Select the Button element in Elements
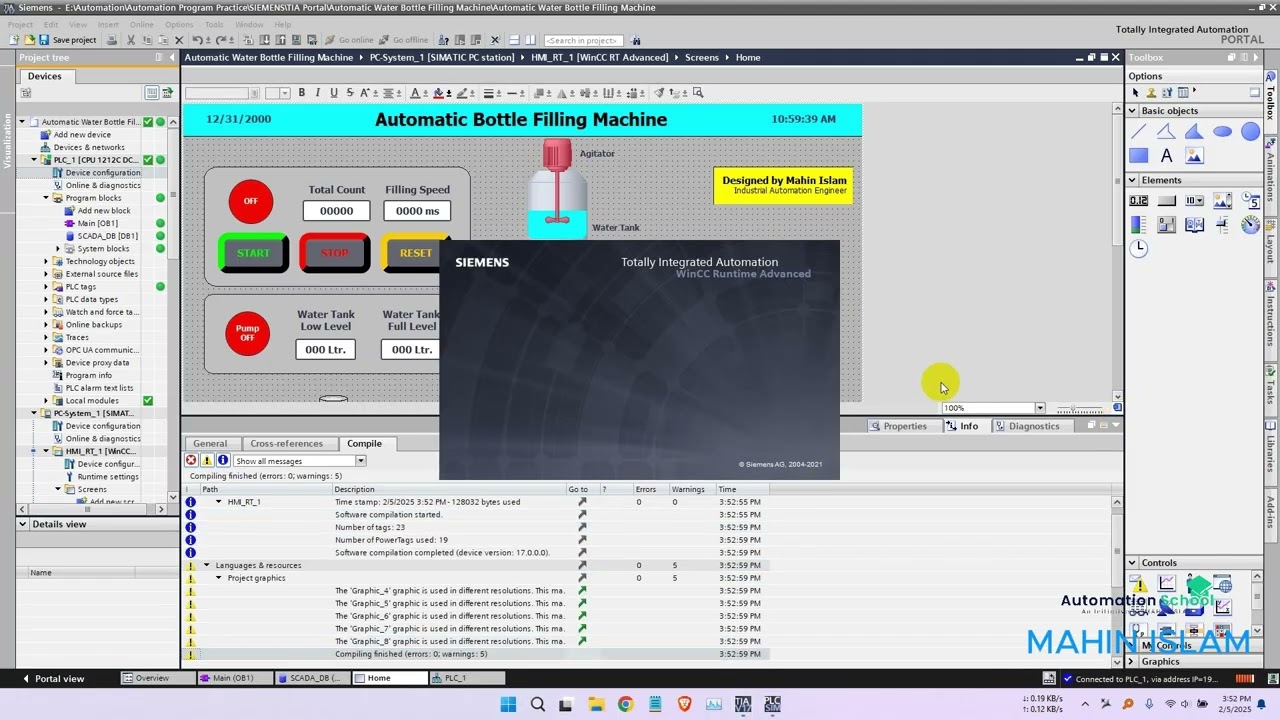 1166,200
